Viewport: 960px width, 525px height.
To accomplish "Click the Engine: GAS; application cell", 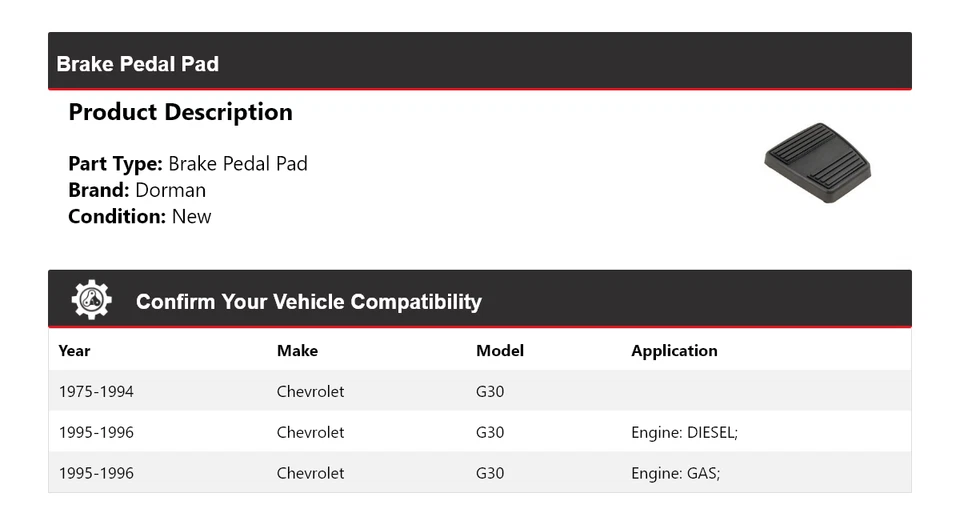I will click(675, 473).
